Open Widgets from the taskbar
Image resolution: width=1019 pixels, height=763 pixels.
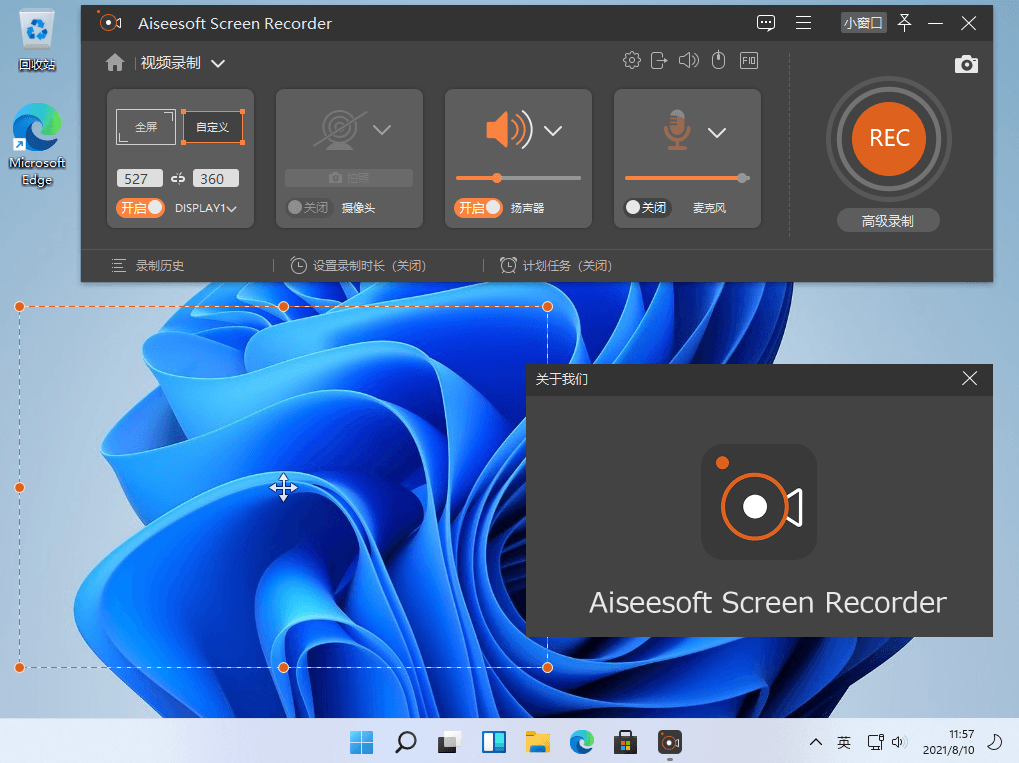(x=493, y=742)
